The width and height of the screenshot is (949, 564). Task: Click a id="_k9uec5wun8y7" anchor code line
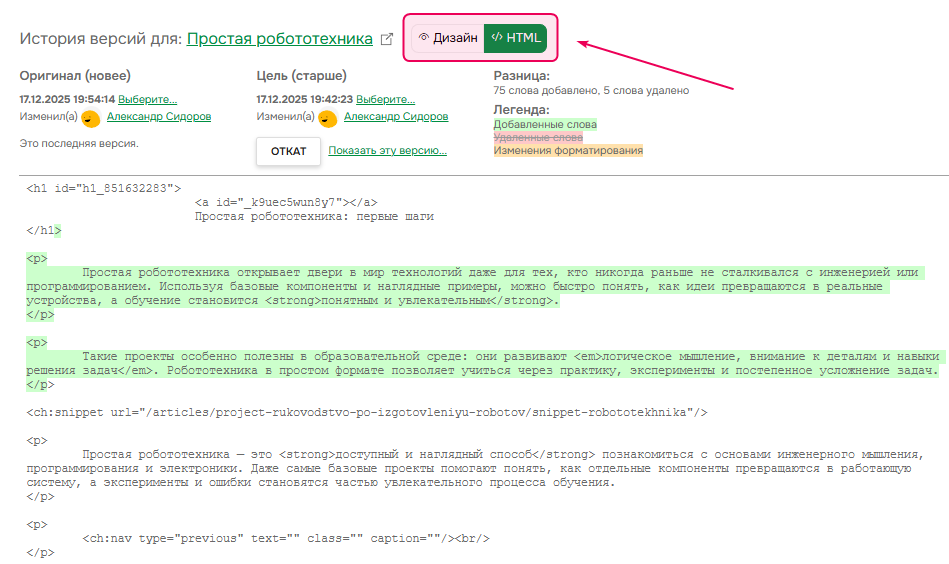[286, 202]
